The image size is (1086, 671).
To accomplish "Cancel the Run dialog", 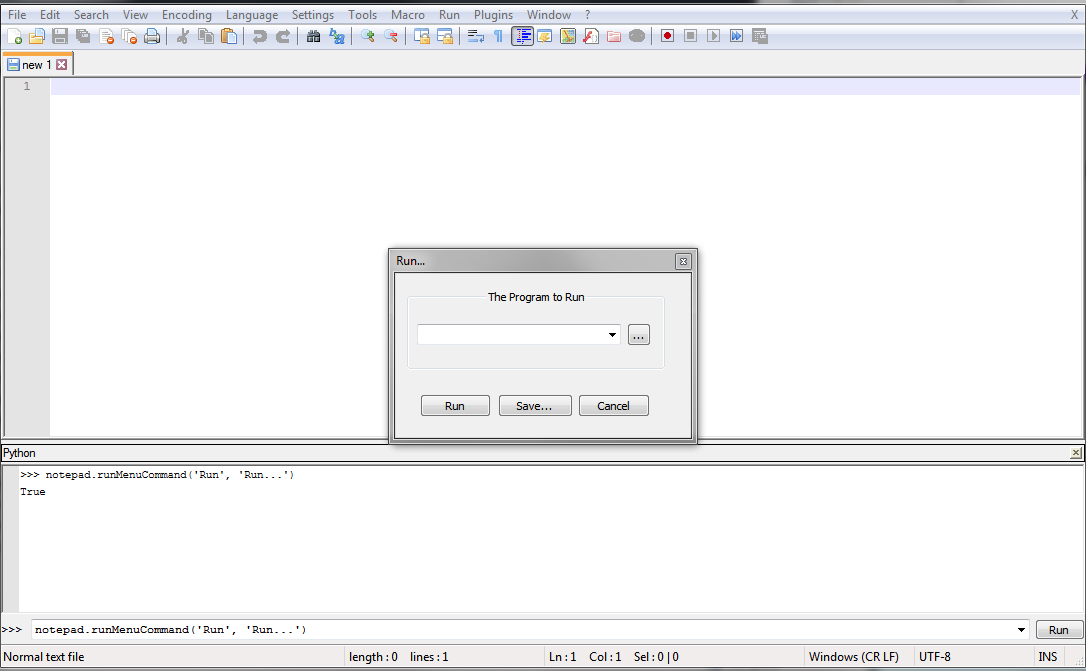I will 614,406.
